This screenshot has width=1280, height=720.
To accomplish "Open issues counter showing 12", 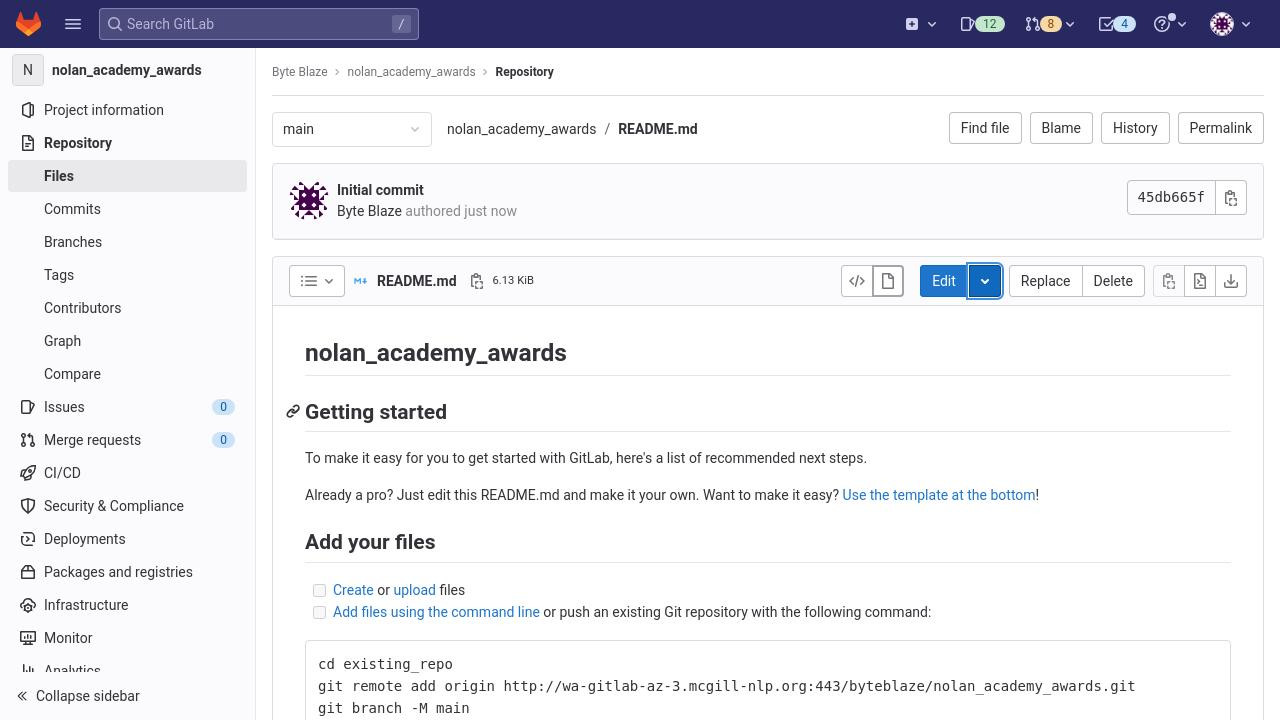I will point(981,24).
